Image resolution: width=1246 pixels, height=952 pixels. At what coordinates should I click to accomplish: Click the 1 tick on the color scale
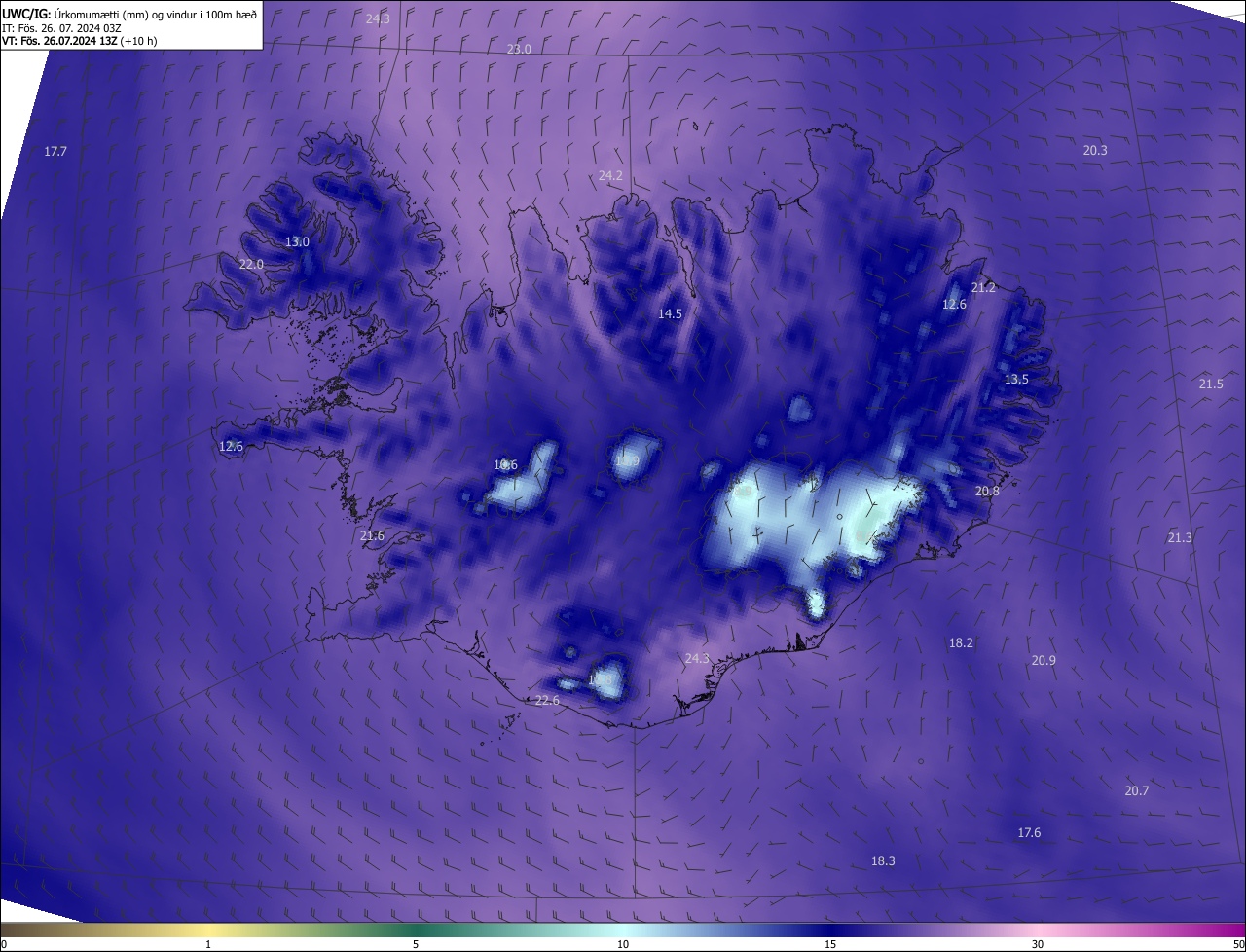pos(208,945)
